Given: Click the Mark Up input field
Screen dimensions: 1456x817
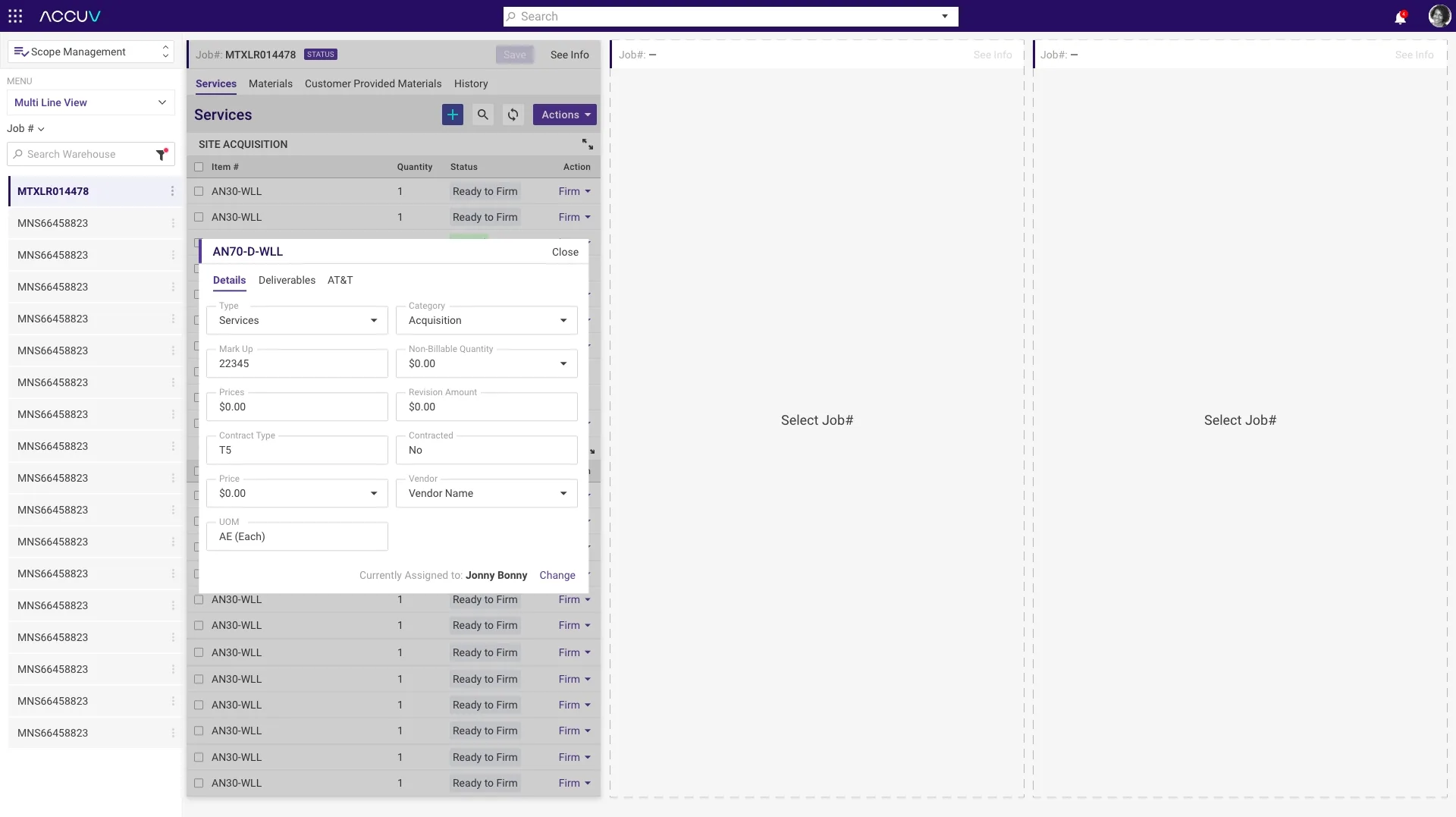Looking at the screenshot, I should pyautogui.click(x=297, y=363).
